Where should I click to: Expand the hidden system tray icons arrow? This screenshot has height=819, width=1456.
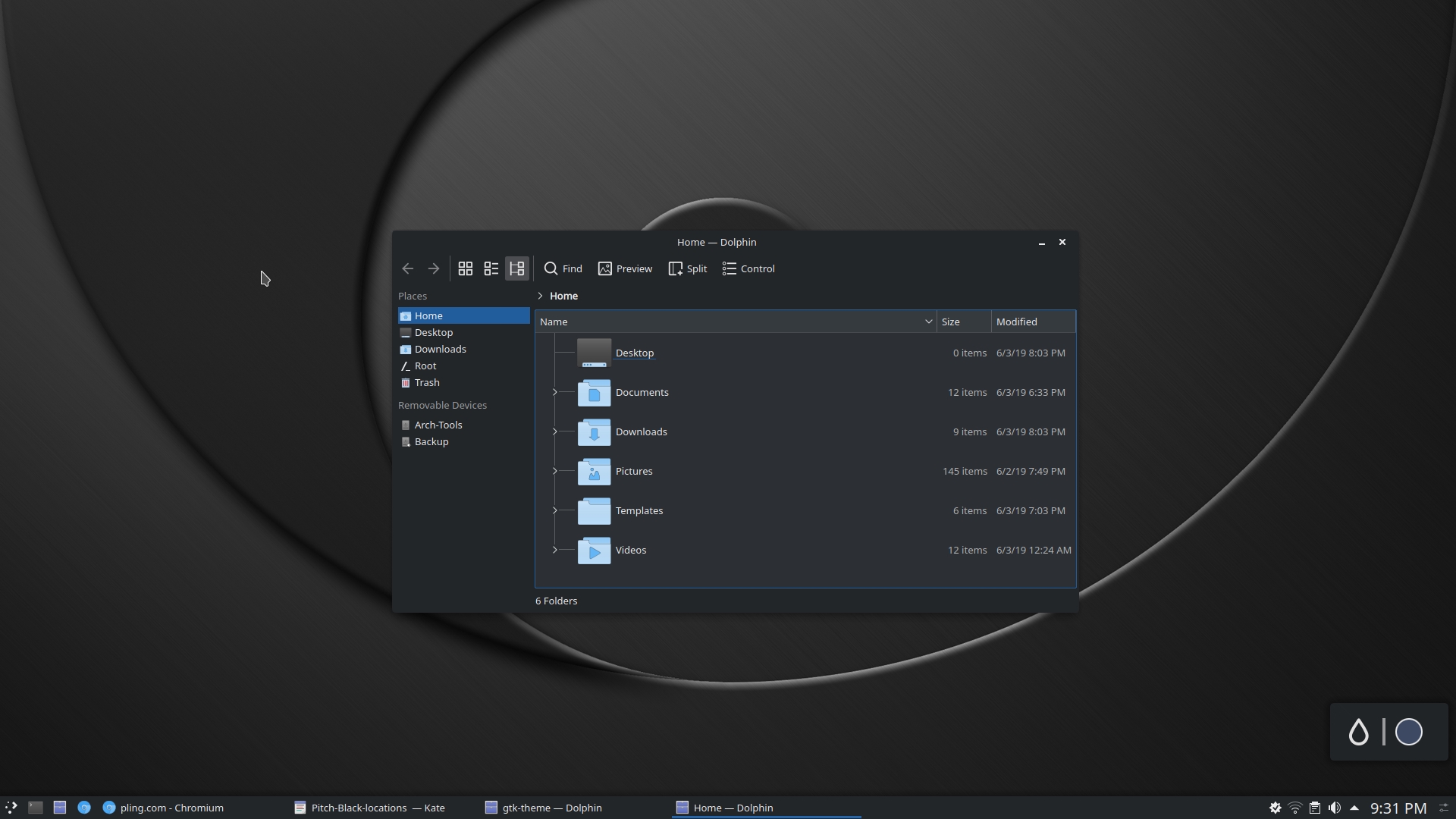(1354, 808)
